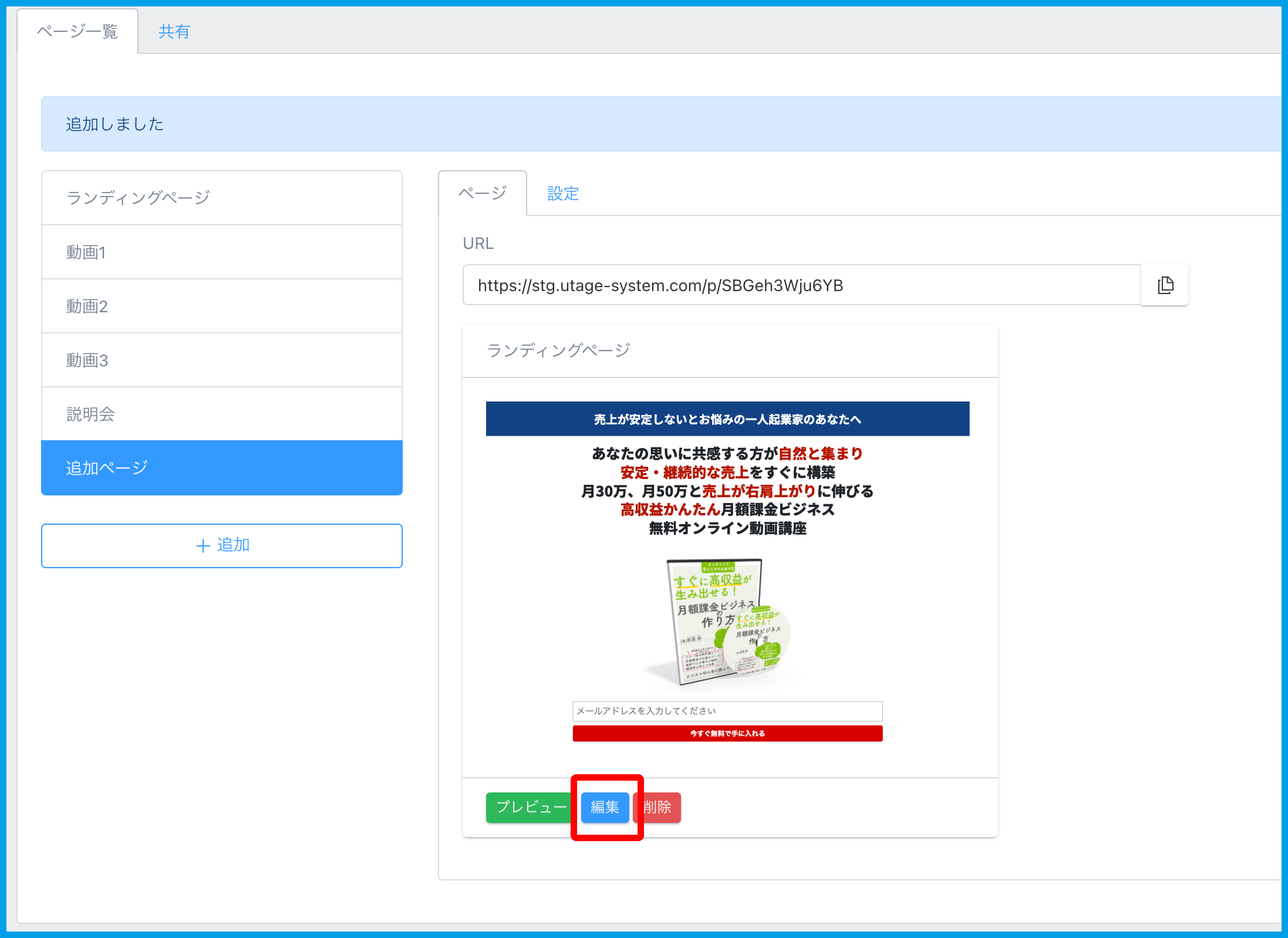Select the ページ tab
This screenshot has height=938, width=1288.
pos(482,194)
